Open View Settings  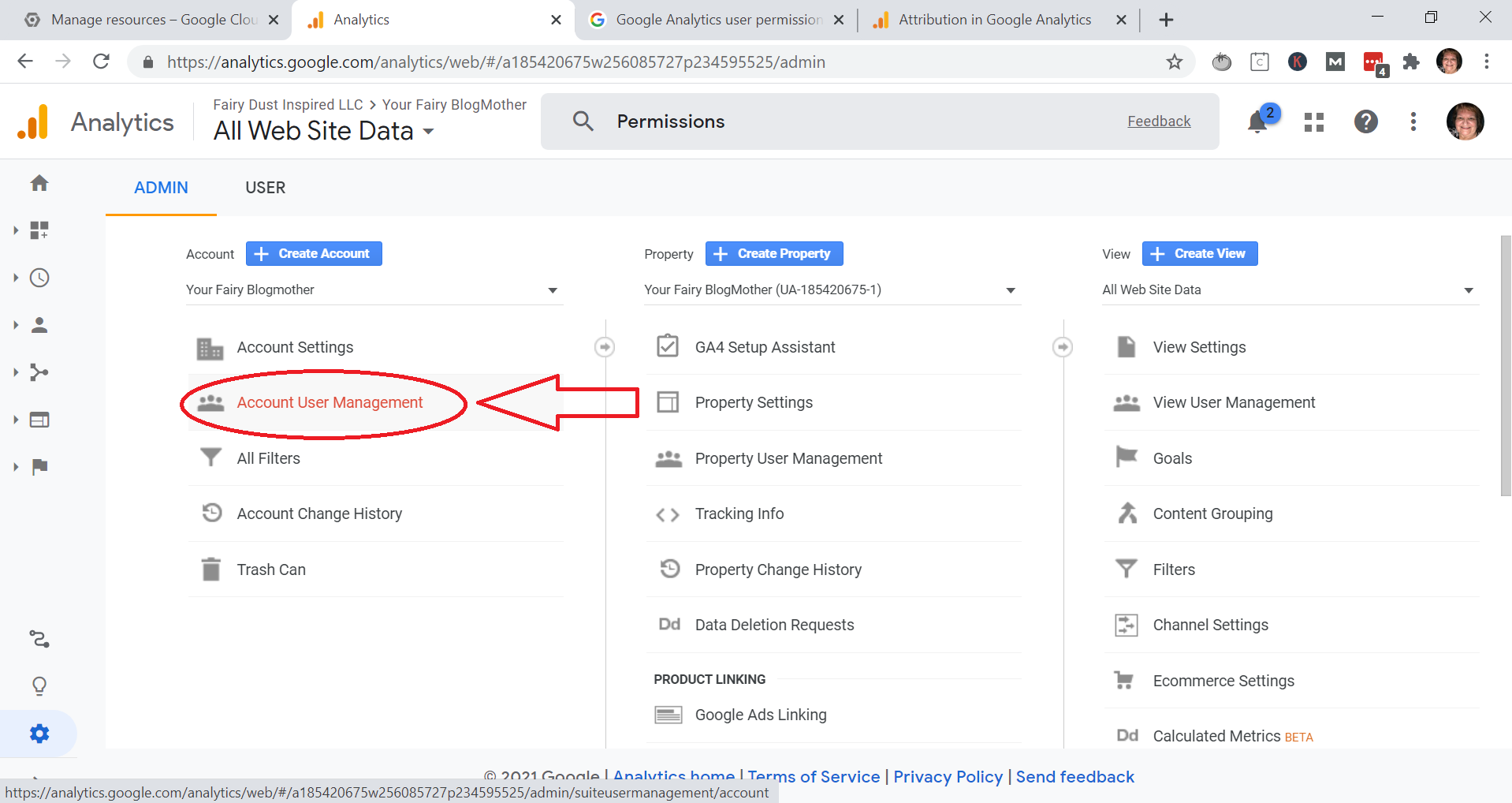click(x=1199, y=347)
